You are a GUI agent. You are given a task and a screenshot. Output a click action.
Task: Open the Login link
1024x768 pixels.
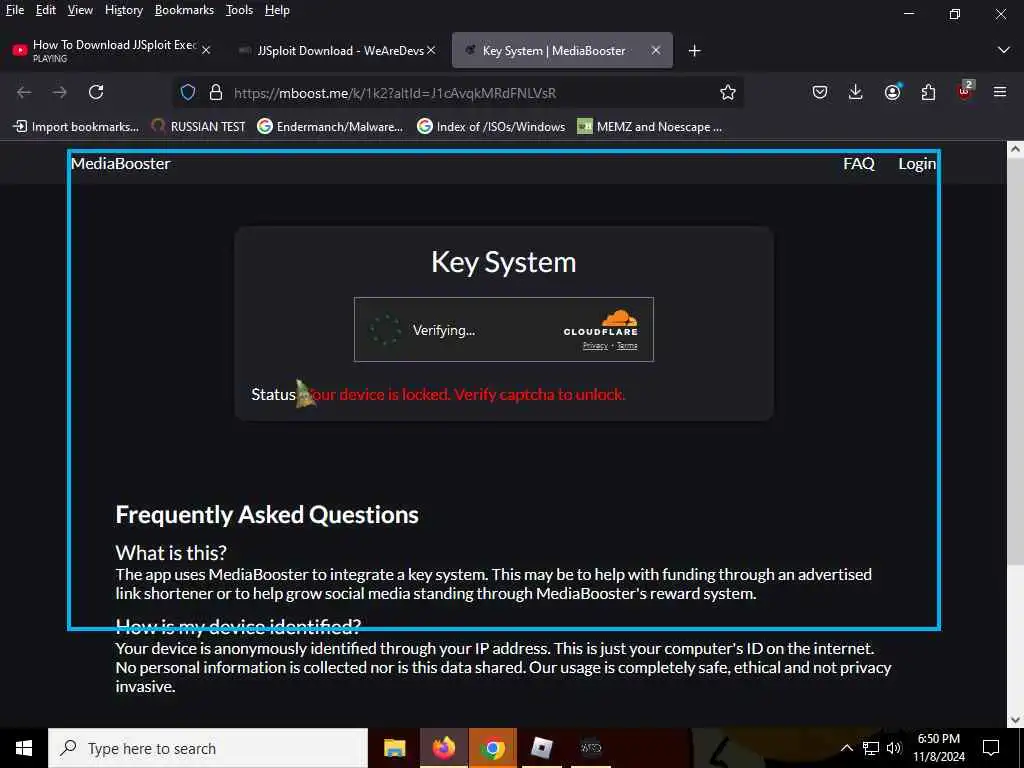(x=917, y=164)
